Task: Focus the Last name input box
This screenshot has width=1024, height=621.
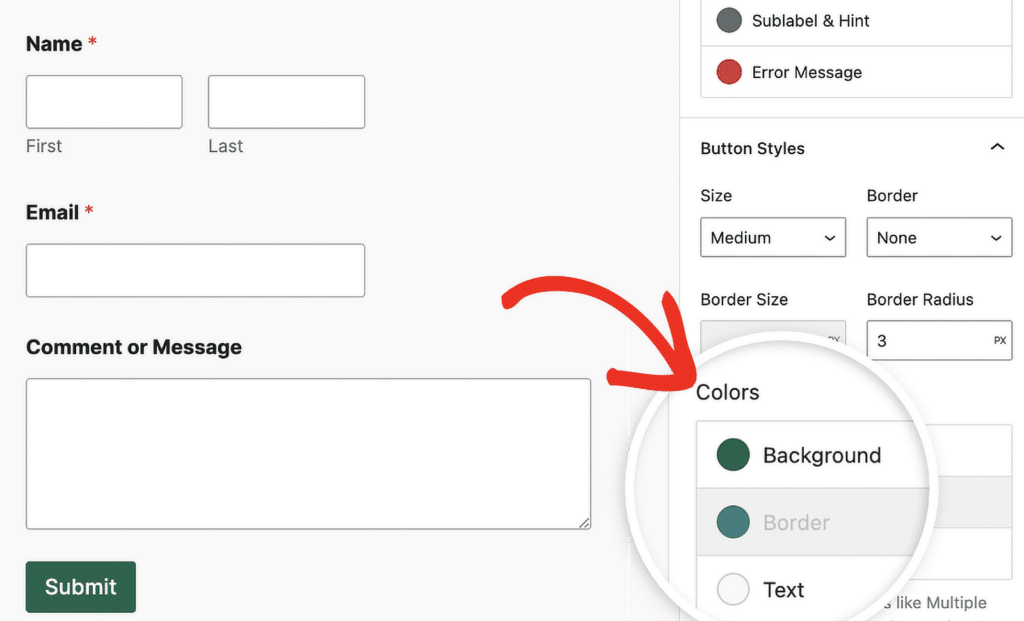Action: click(x=286, y=102)
